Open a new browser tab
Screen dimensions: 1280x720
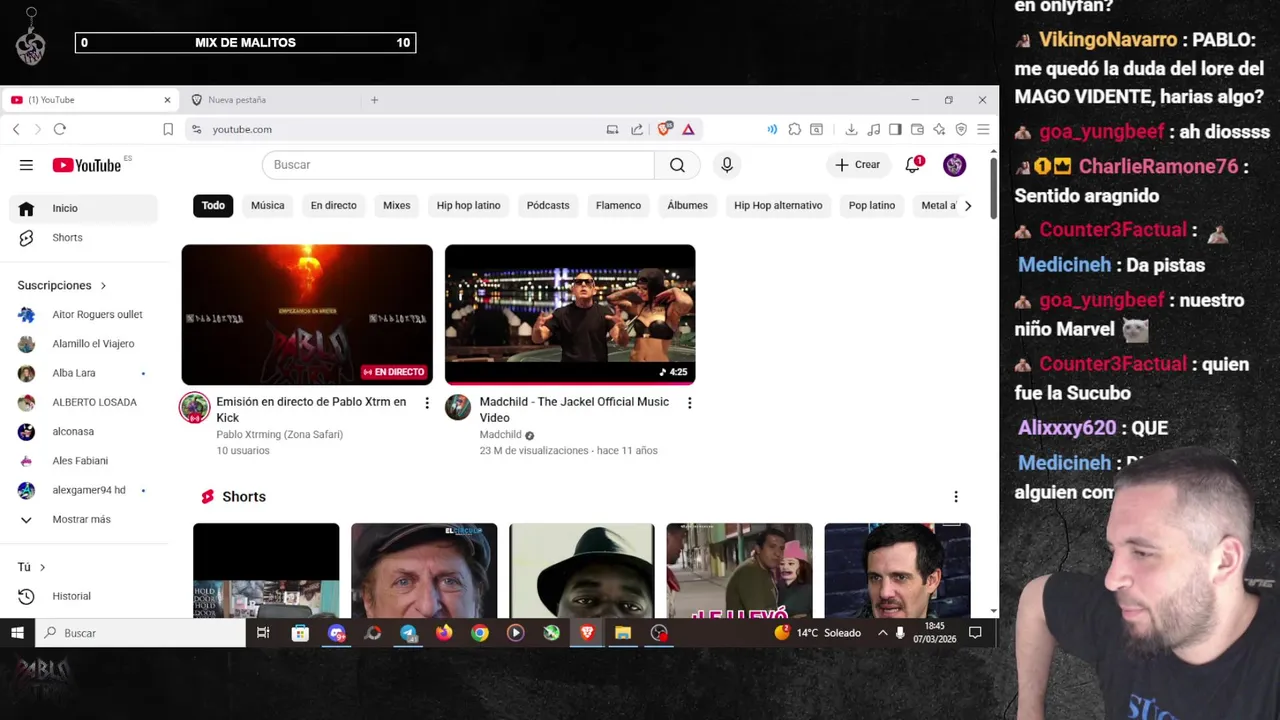pos(375,100)
